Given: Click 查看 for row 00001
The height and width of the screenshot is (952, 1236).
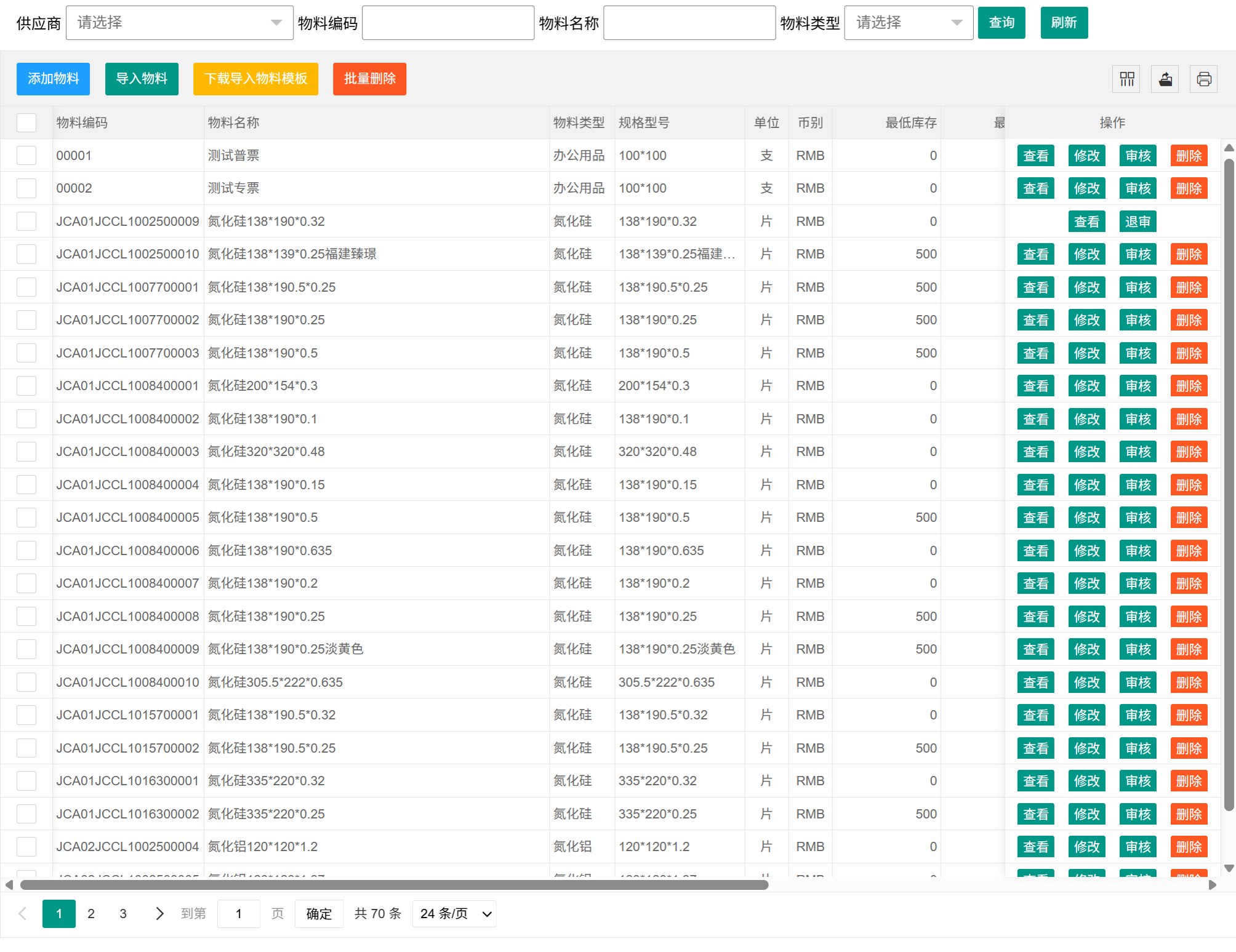Looking at the screenshot, I should tap(1035, 156).
